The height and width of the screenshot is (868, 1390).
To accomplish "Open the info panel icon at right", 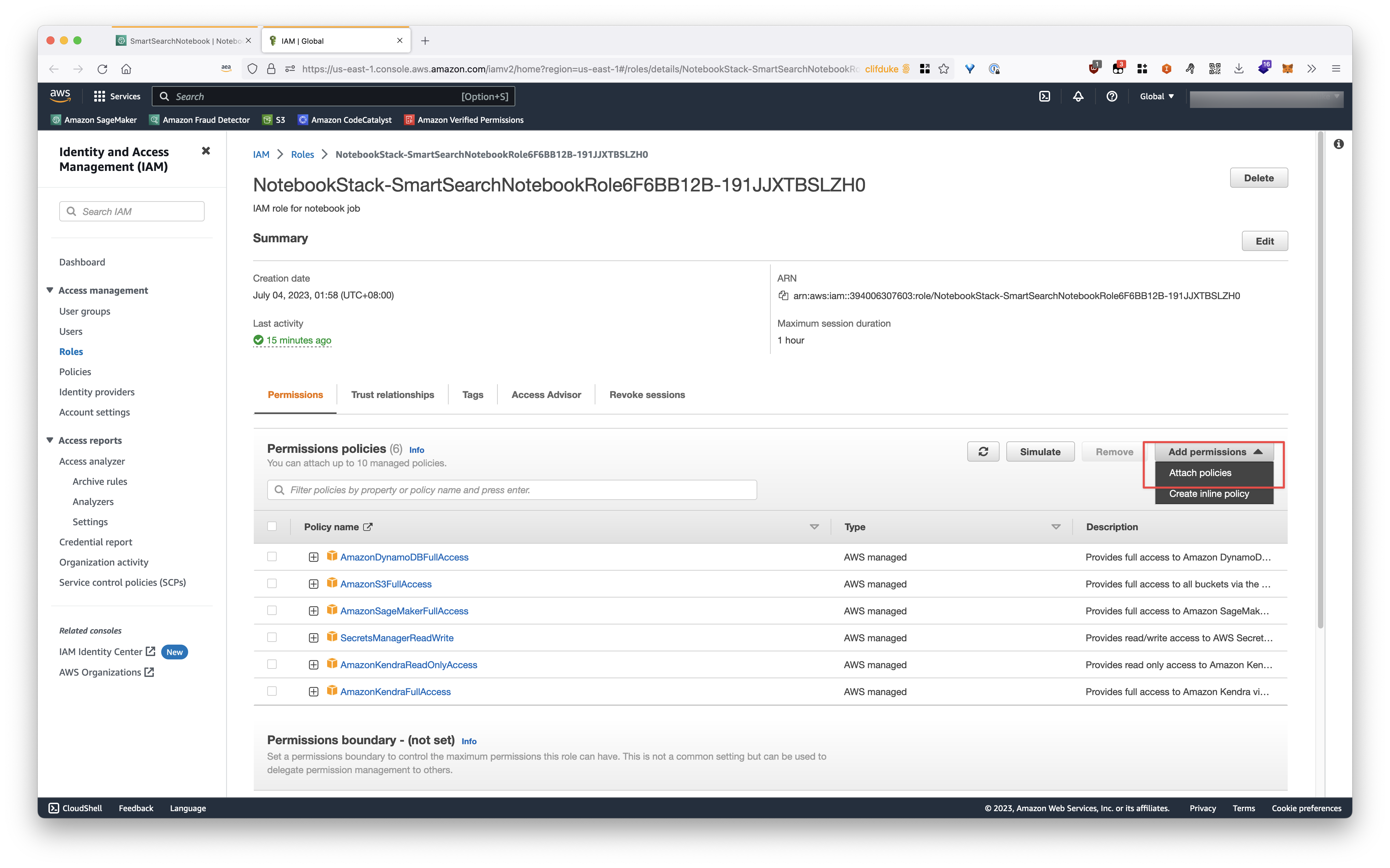I will coord(1338,144).
